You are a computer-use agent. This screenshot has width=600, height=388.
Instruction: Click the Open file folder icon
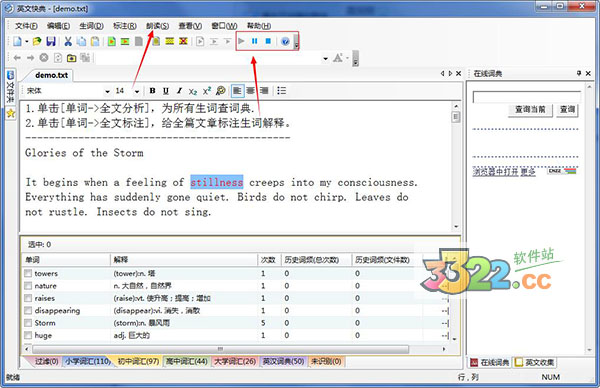(x=37, y=41)
